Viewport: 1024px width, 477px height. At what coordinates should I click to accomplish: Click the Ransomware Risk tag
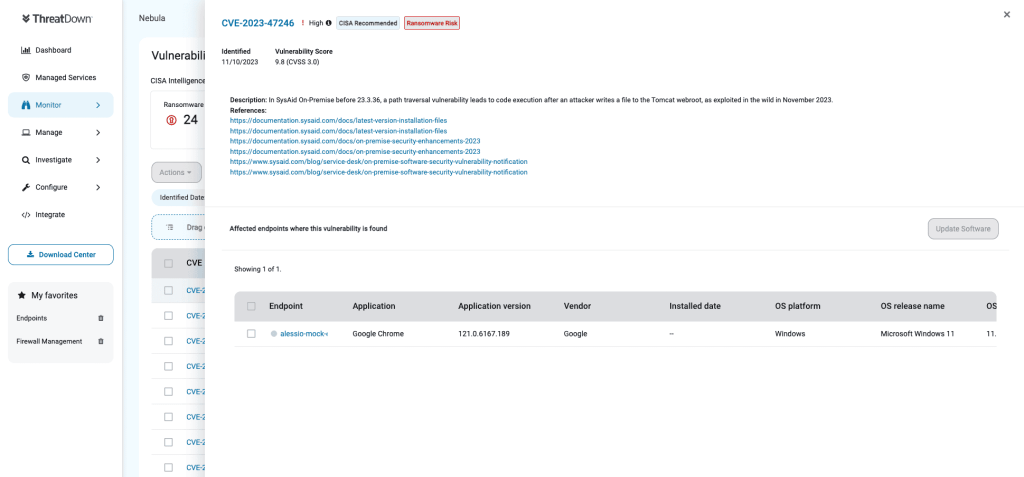[432, 23]
